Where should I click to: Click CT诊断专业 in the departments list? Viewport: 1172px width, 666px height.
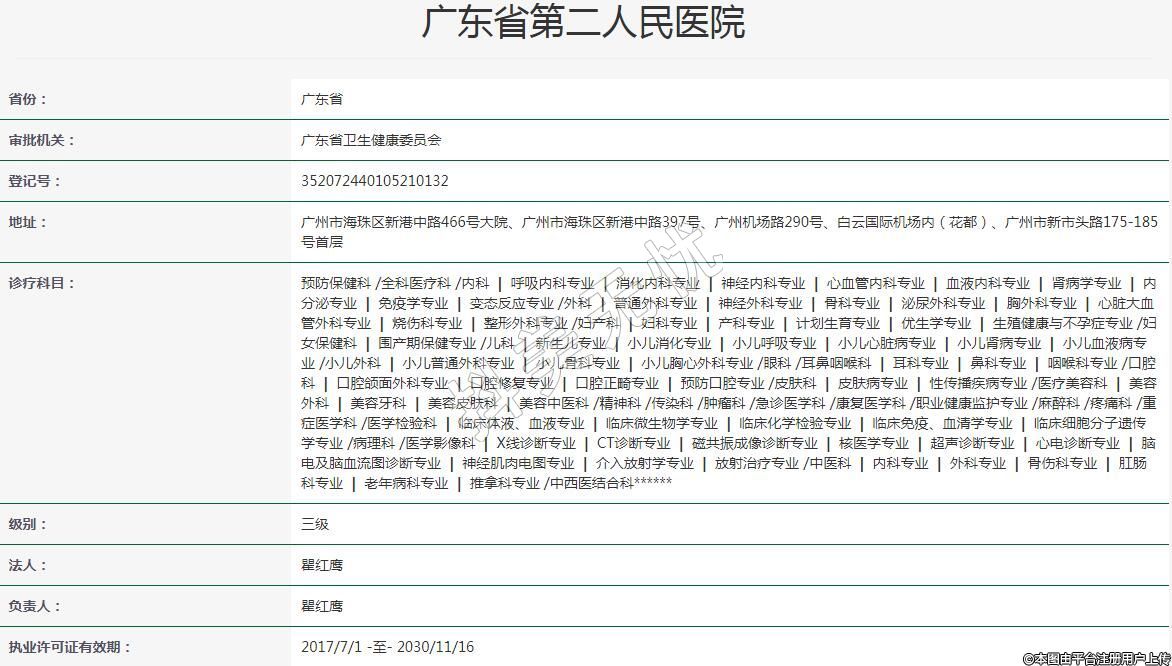(633, 443)
